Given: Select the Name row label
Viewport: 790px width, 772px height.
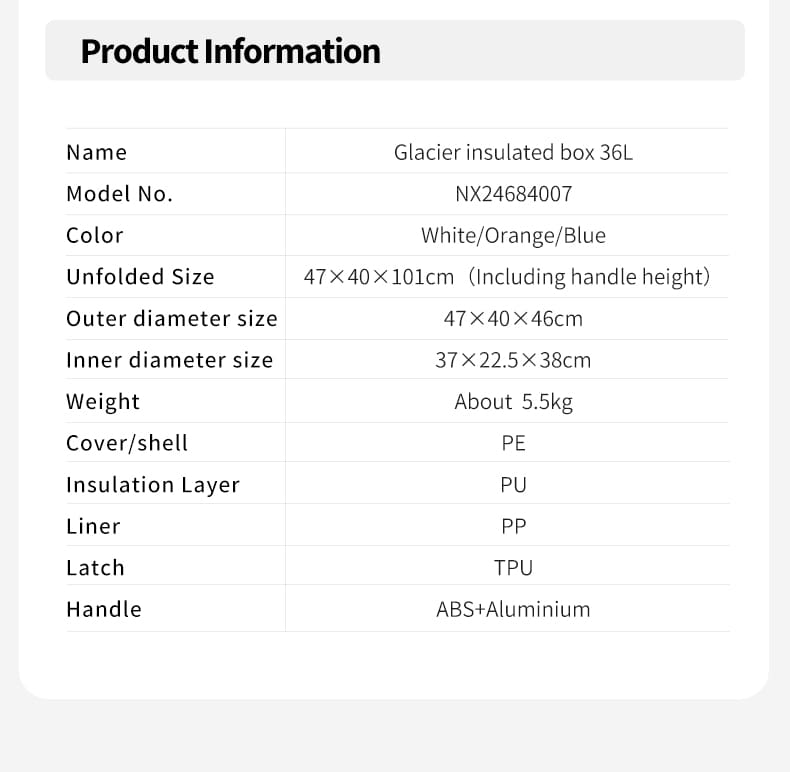Looking at the screenshot, I should 97,152.
